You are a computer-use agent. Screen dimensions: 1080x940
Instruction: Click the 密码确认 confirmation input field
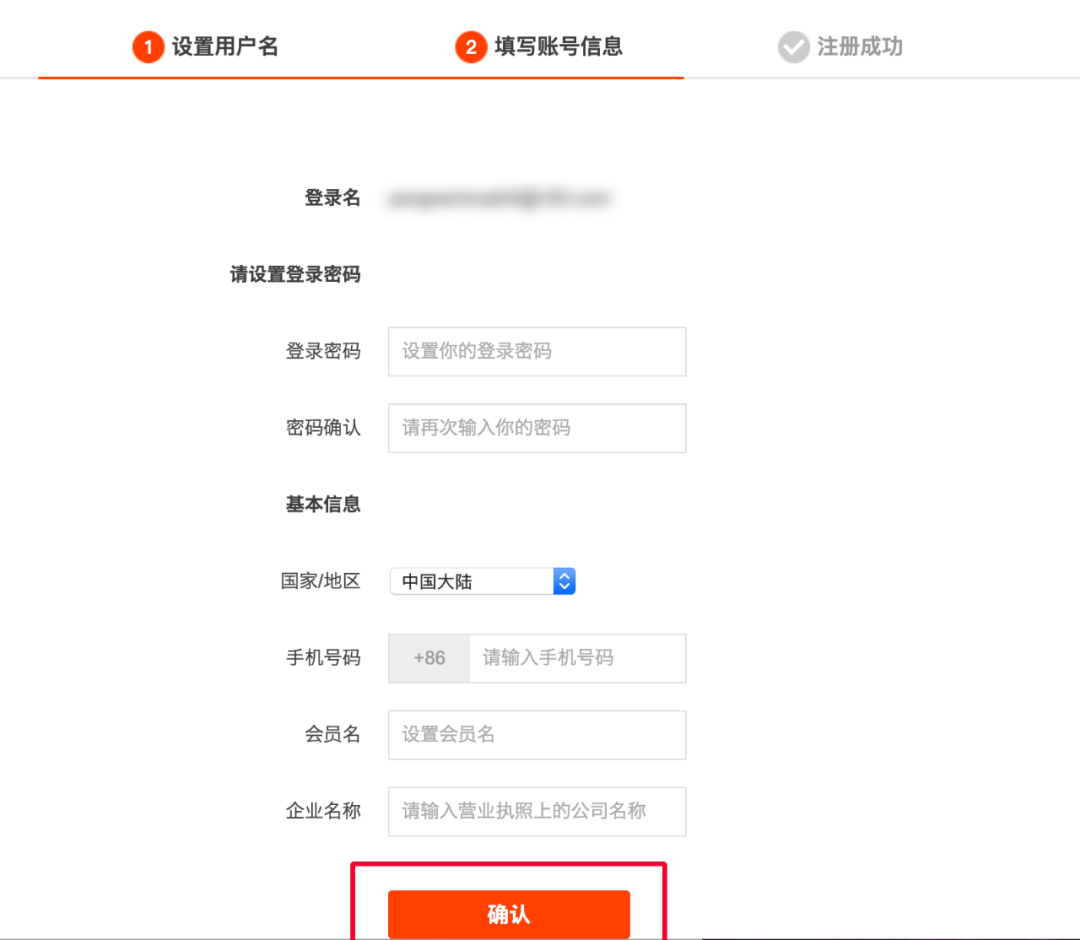(537, 428)
